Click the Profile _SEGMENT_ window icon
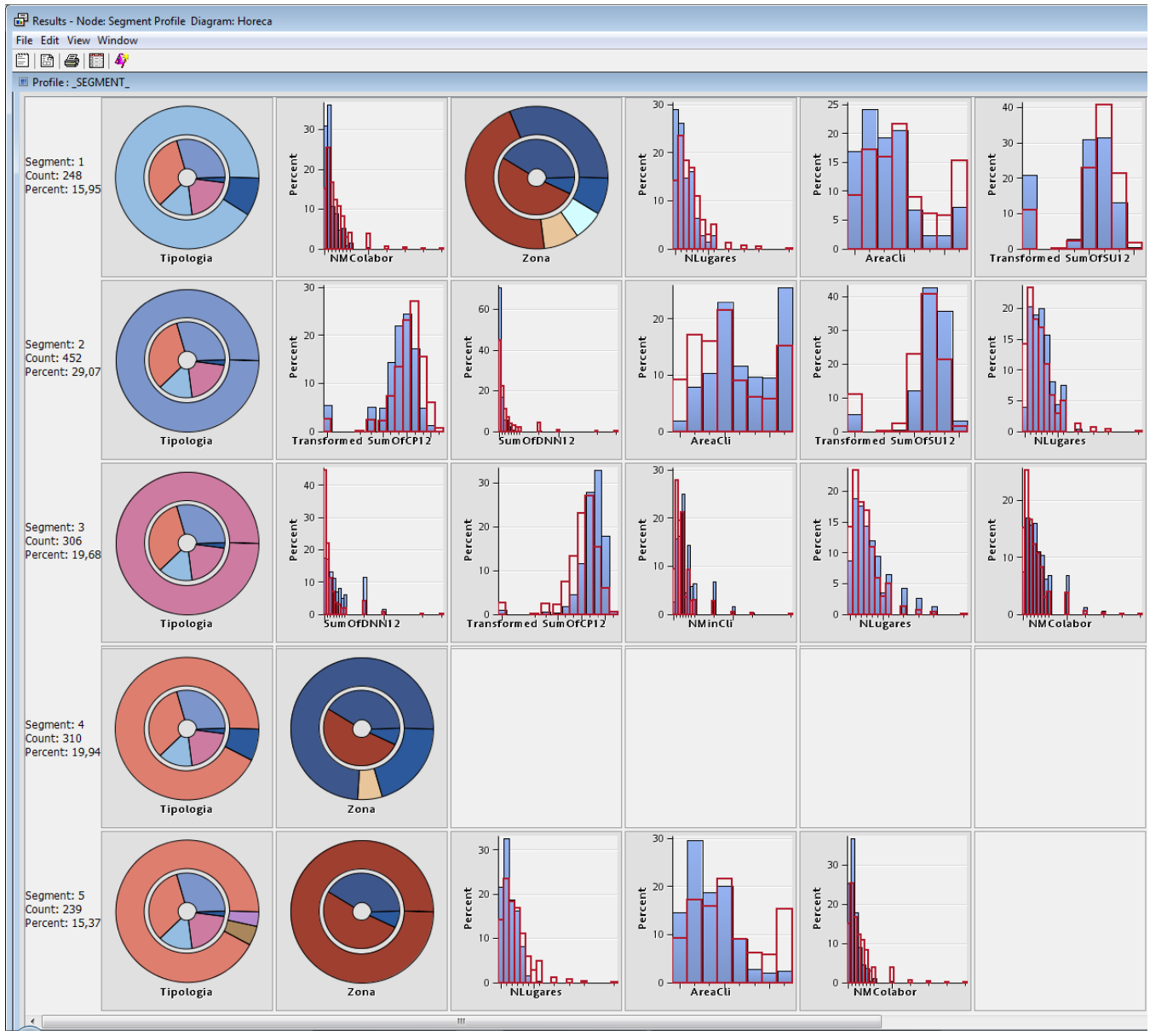Image resolution: width=1150 pixels, height=1036 pixels. click(x=23, y=83)
